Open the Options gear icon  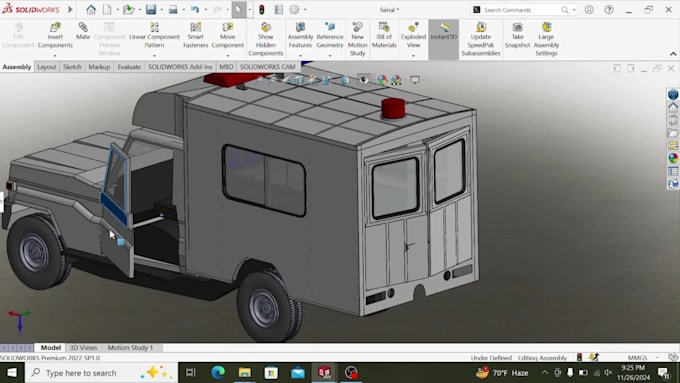click(294, 9)
